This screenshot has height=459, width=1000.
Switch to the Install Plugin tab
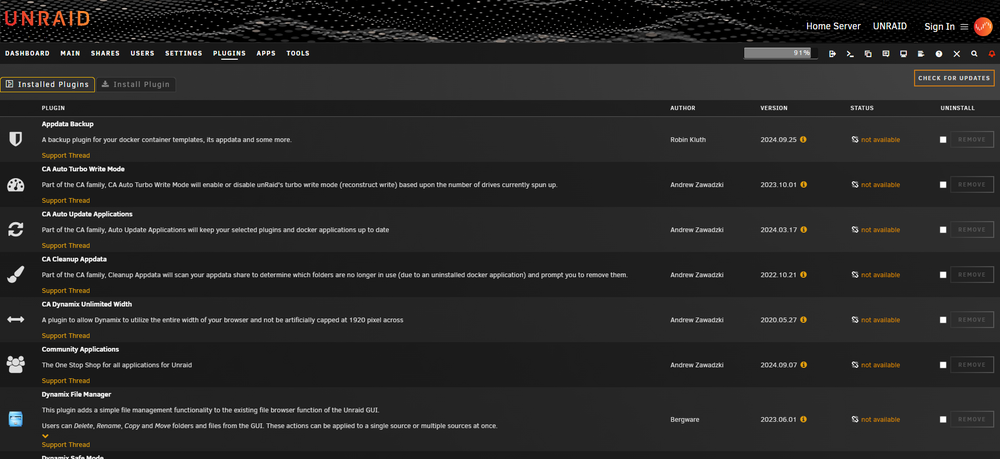(136, 84)
